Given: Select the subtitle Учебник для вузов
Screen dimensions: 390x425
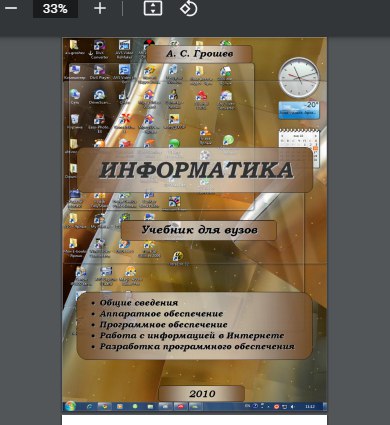Looking at the screenshot, I should pyautogui.click(x=199, y=230).
